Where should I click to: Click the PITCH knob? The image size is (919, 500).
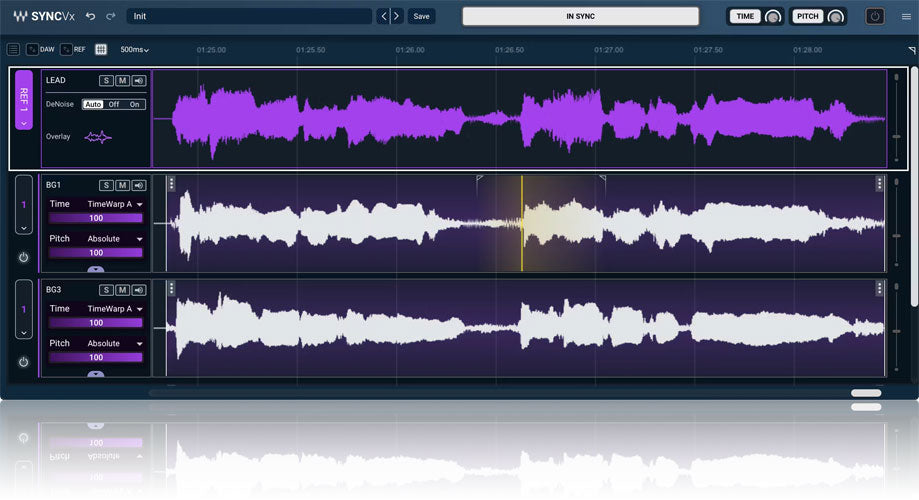tap(836, 17)
